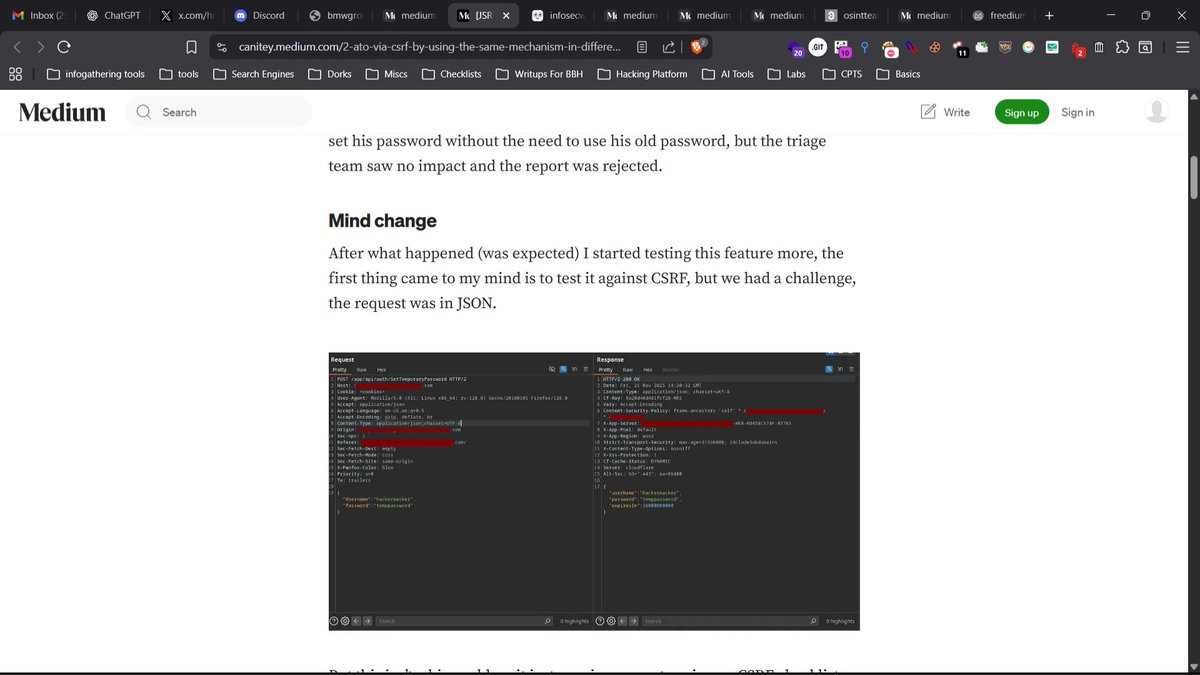Click the browser back arrow
1200x675 pixels.
(17, 47)
